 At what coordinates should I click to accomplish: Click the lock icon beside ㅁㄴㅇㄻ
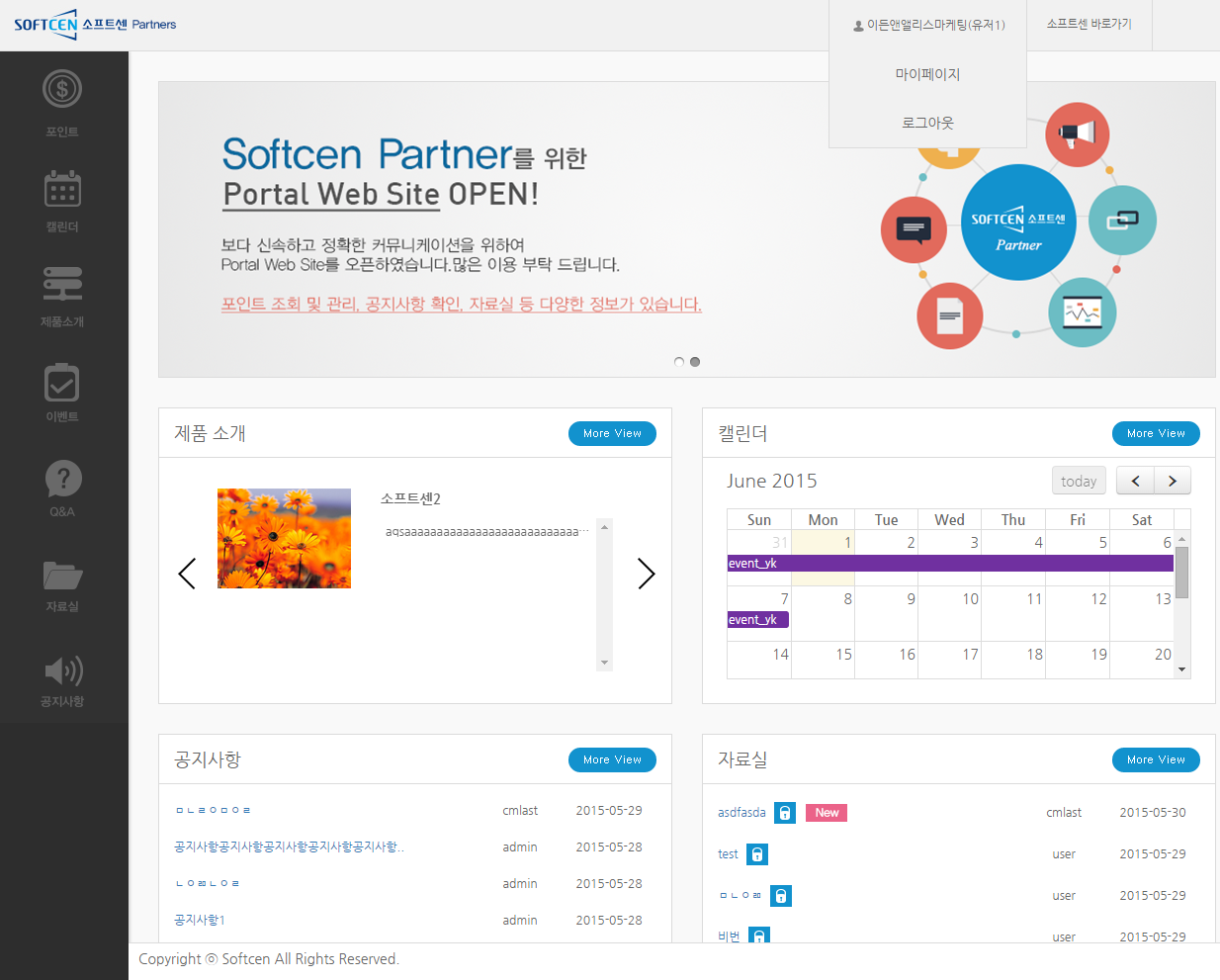tap(781, 896)
